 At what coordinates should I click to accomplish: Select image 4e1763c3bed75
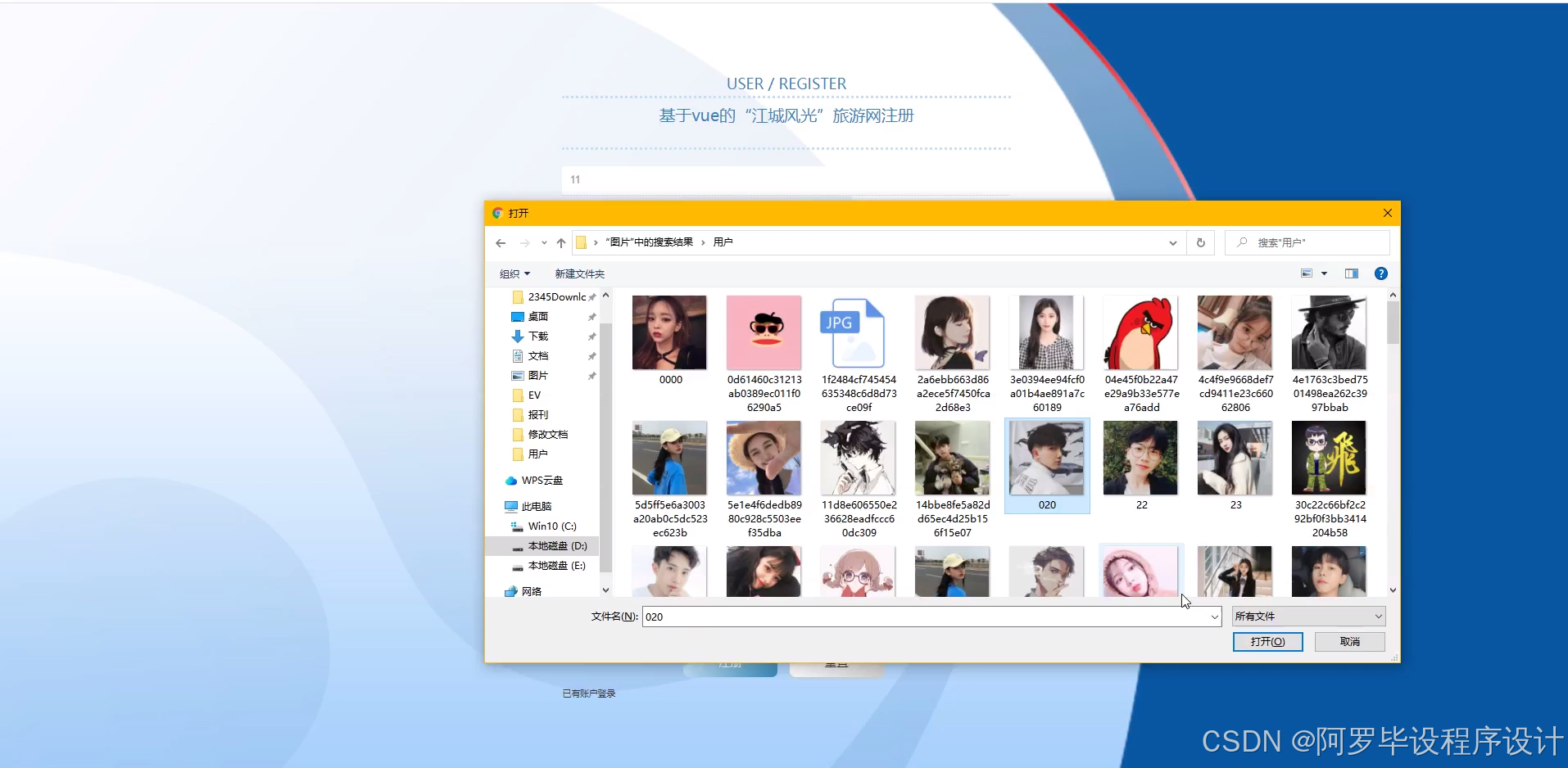click(1329, 354)
